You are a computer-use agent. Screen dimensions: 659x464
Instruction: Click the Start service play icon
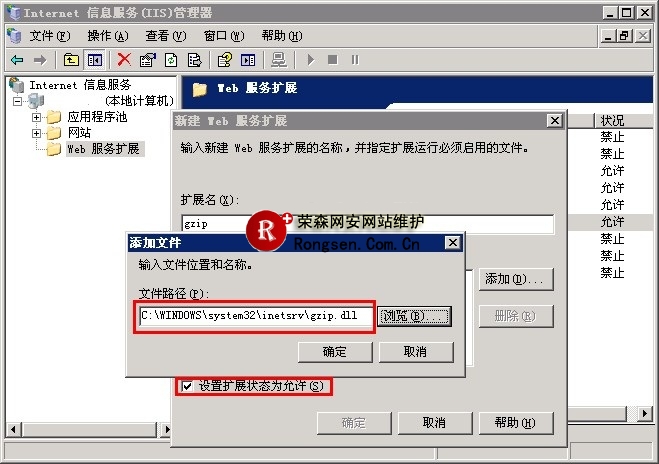click(311, 60)
